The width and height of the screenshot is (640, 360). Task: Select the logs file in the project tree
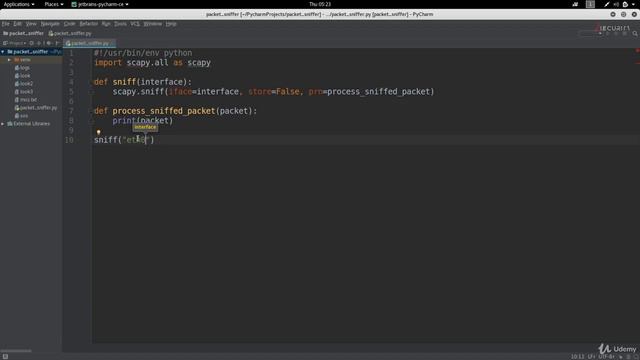22,68
